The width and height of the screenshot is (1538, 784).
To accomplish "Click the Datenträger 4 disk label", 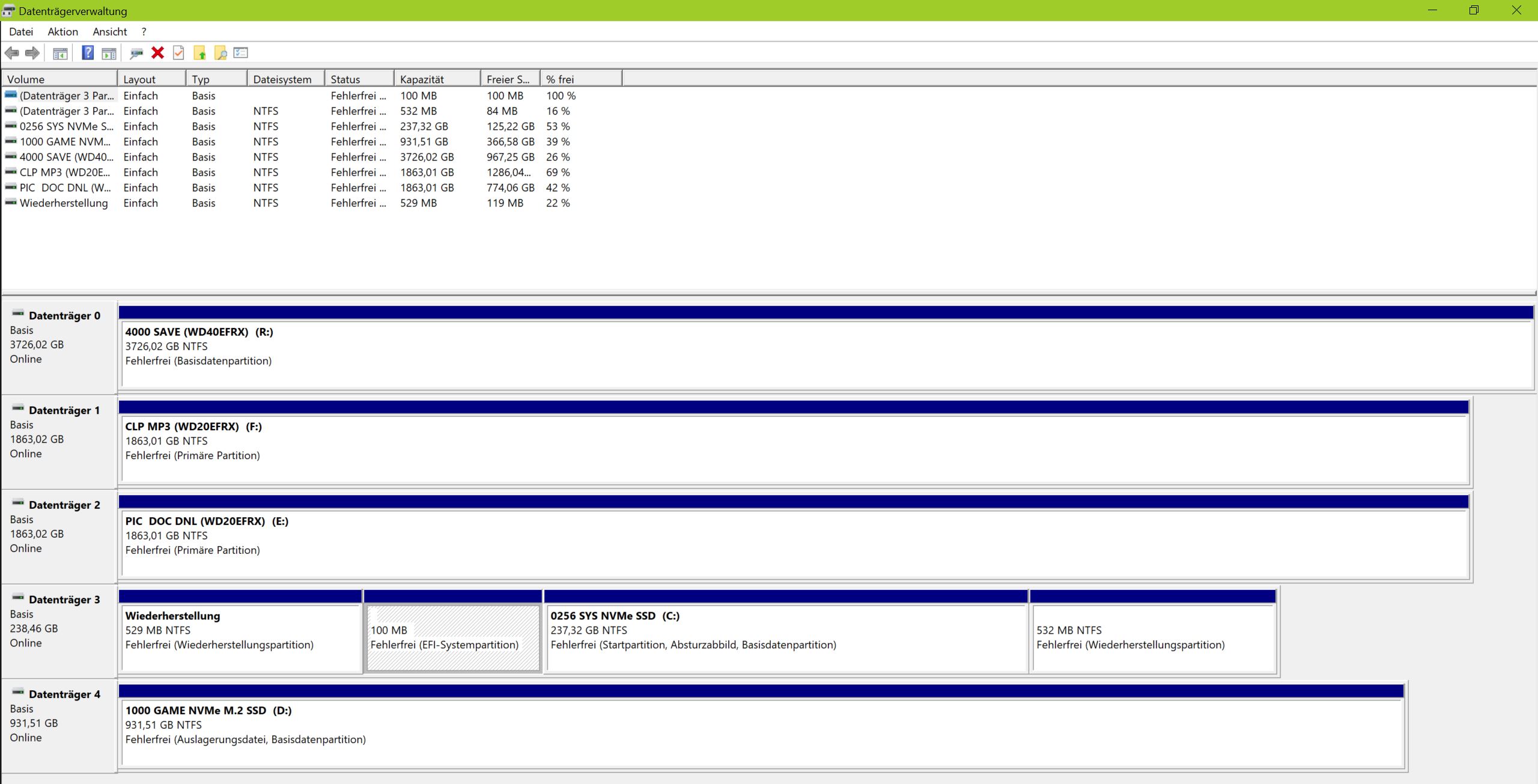I will coord(64,694).
